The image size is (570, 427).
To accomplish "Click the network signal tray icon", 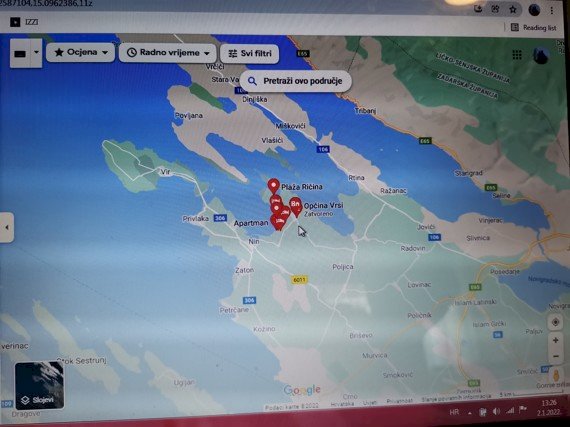I will [x=510, y=411].
